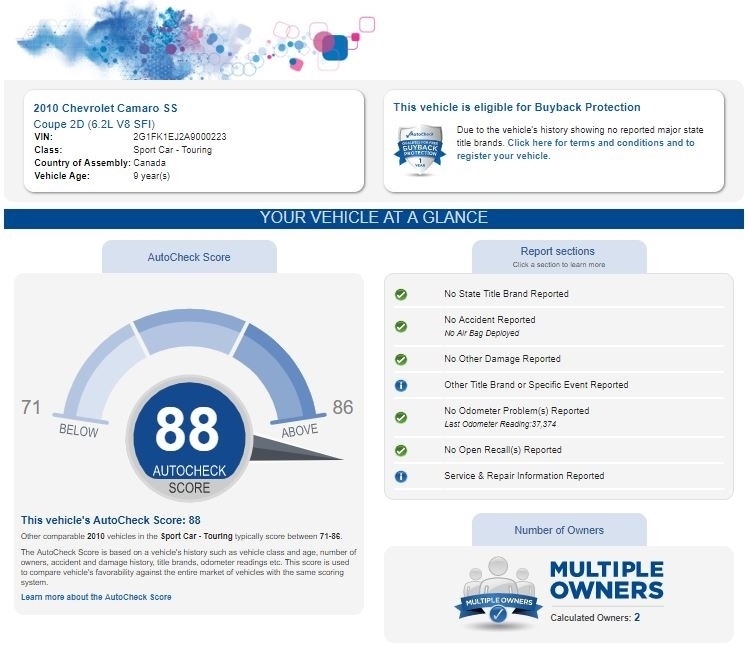This screenshot has width=745, height=646.
Task: Open the AutoCheck Score tab header
Action: click(189, 257)
